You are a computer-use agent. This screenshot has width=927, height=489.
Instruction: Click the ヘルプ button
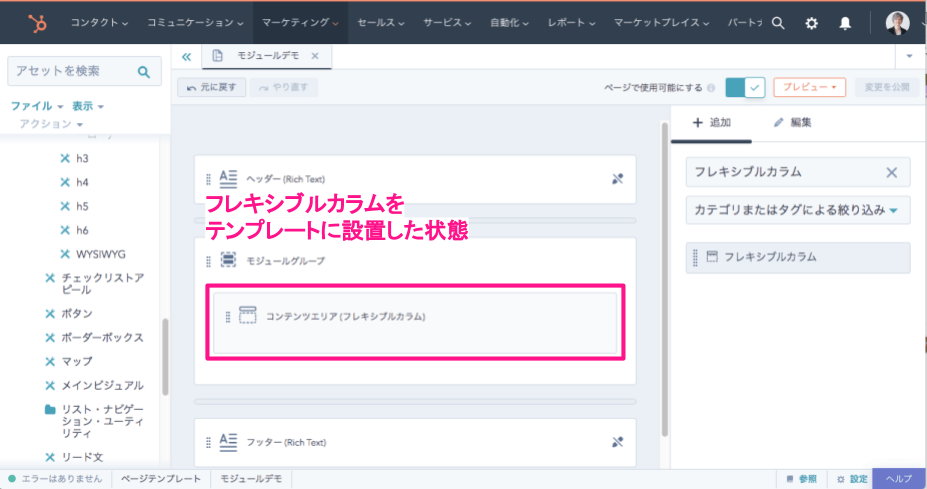[x=899, y=479]
